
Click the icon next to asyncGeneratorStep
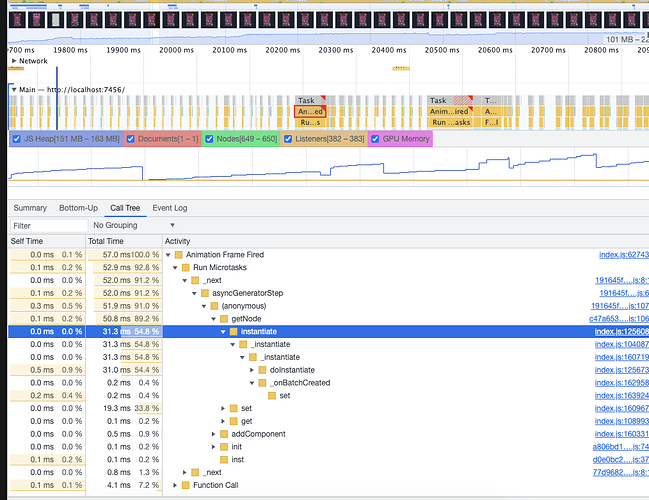pyautogui.click(x=205, y=293)
